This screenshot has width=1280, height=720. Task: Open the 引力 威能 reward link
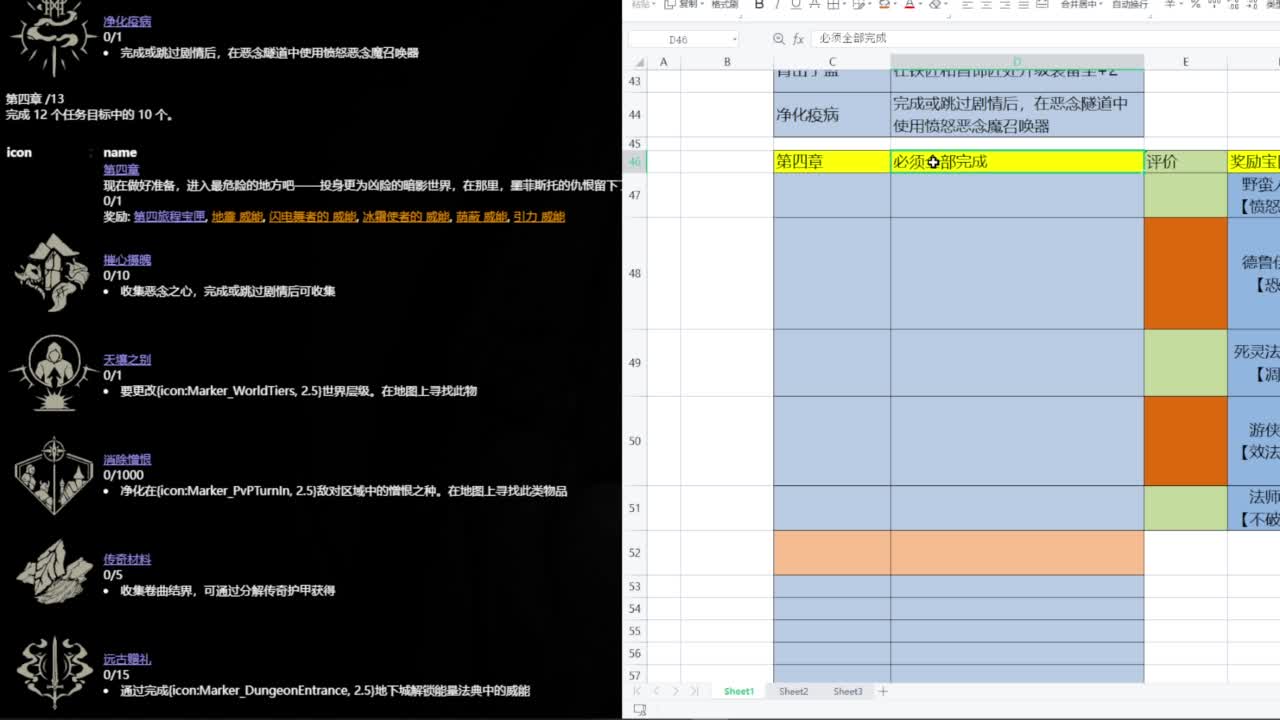point(539,217)
